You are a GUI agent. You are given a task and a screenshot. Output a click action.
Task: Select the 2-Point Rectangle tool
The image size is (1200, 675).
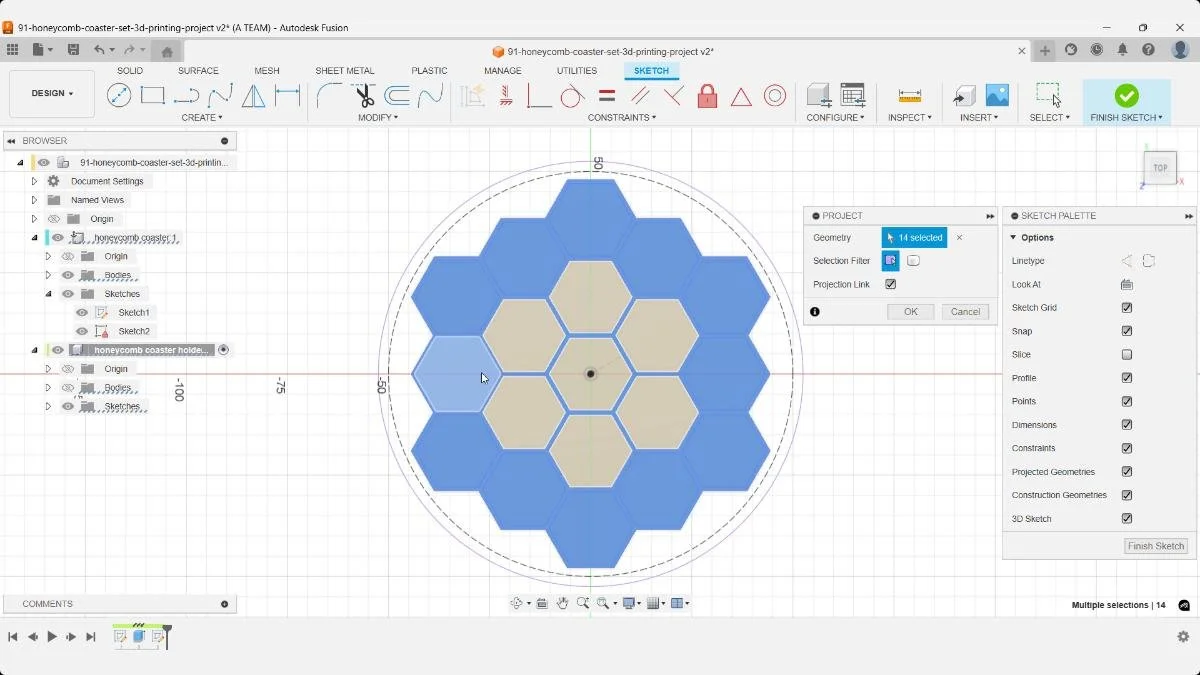click(x=152, y=95)
